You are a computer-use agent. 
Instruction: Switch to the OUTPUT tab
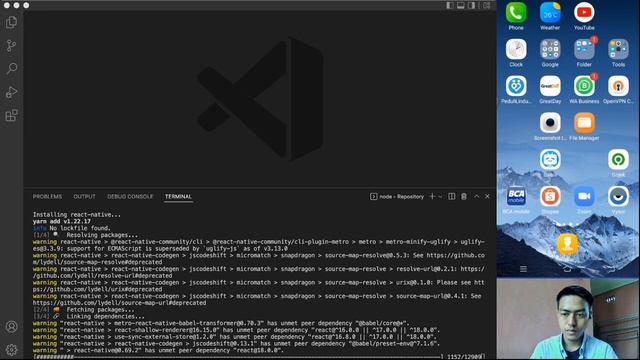point(84,197)
